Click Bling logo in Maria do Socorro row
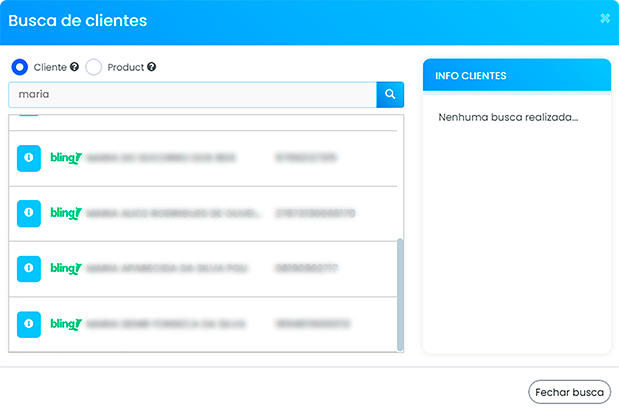The image size is (619, 414). [x=65, y=158]
